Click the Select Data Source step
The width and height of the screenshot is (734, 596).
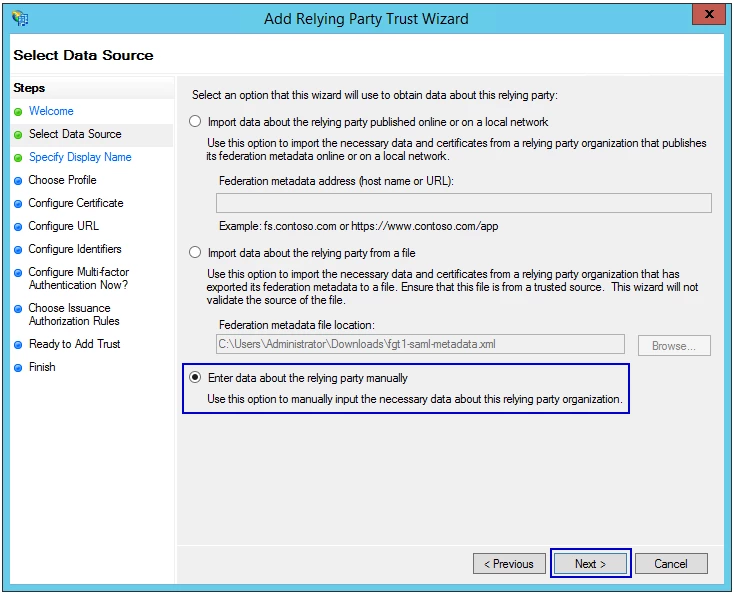(75, 134)
